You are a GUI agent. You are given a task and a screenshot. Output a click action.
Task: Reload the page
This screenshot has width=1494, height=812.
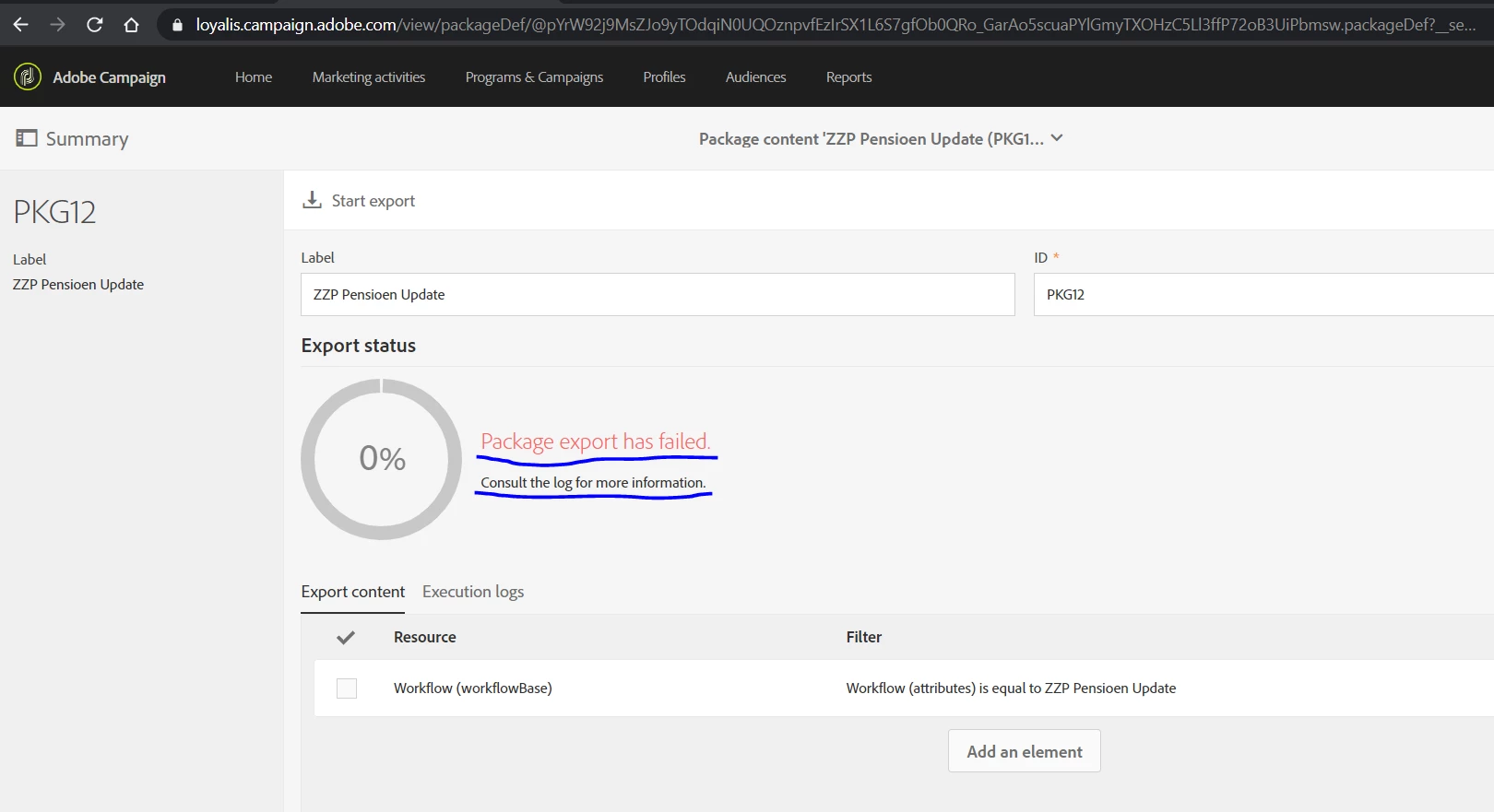(94, 25)
